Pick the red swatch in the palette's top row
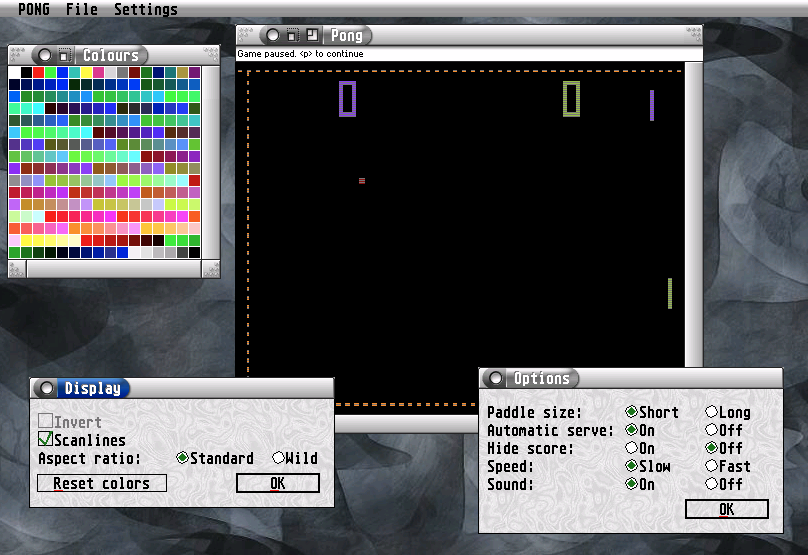 38,72
